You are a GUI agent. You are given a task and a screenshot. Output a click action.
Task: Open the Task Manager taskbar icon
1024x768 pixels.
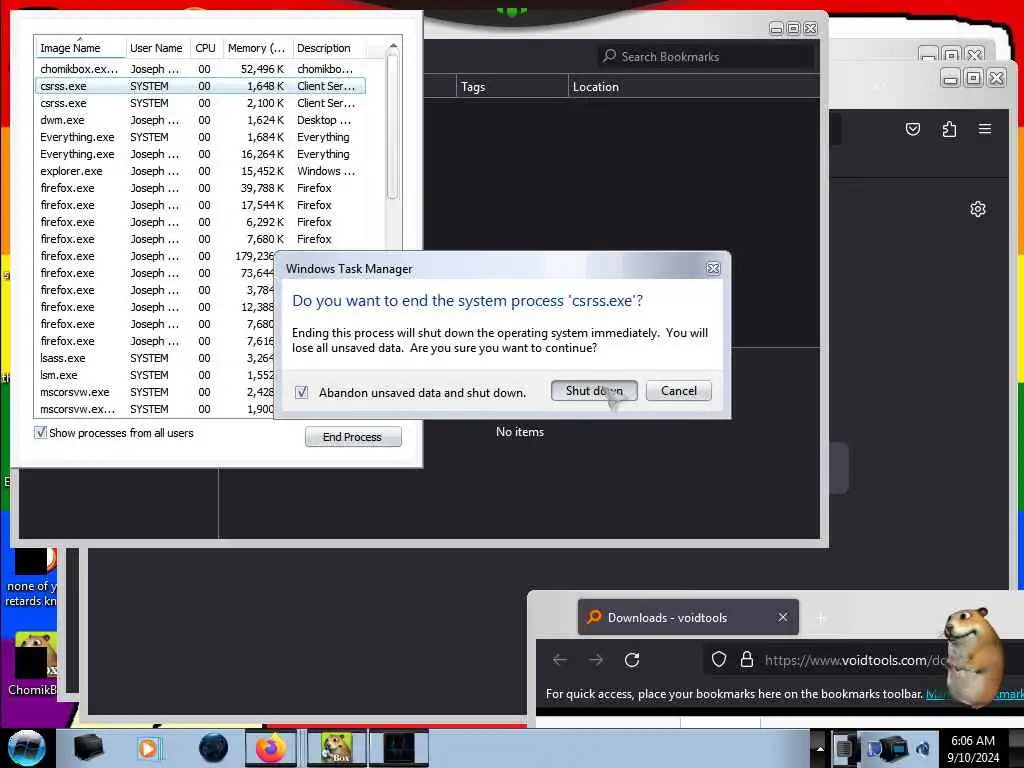tap(399, 748)
